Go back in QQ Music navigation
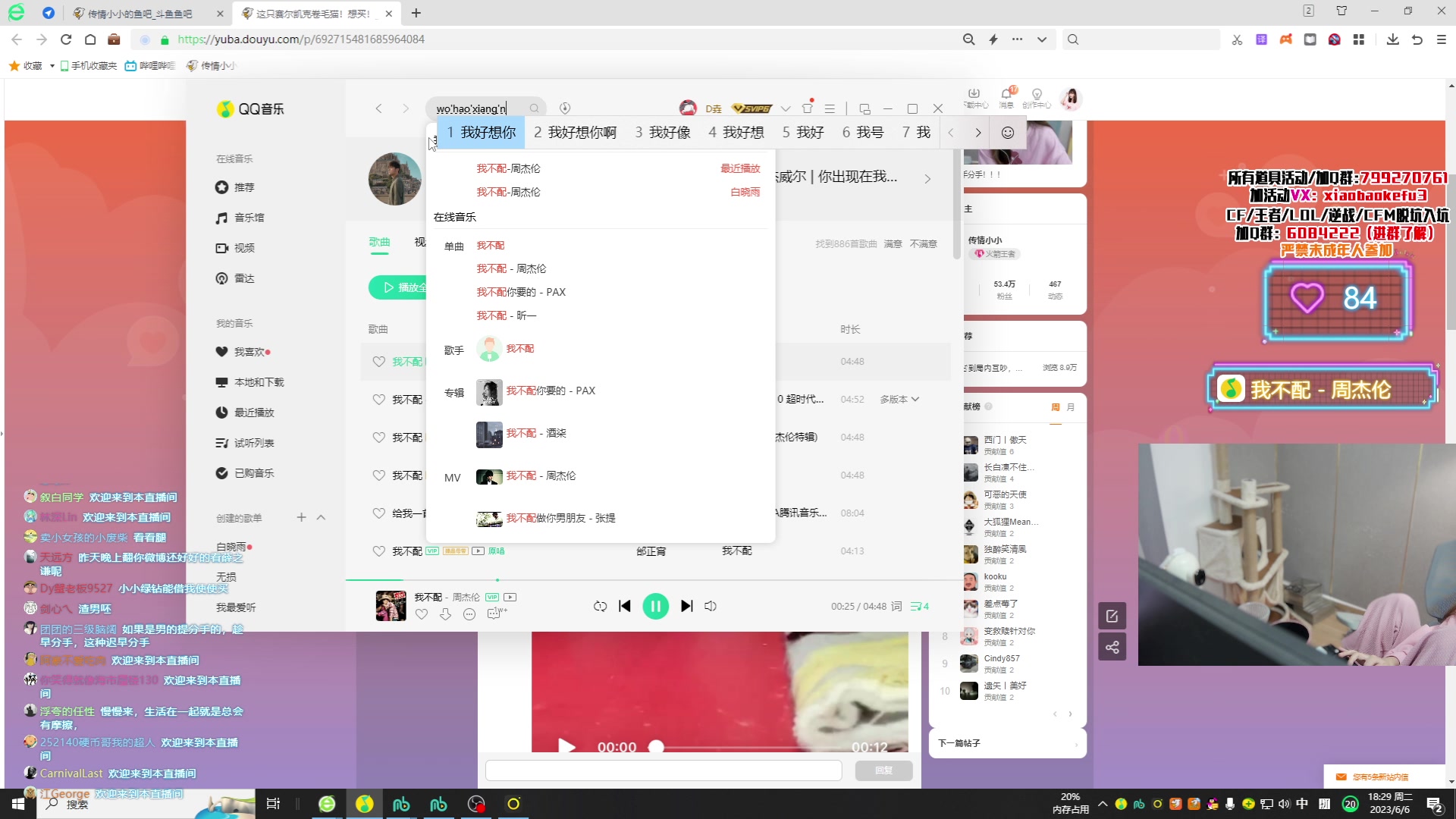1456x819 pixels. pos(378,108)
